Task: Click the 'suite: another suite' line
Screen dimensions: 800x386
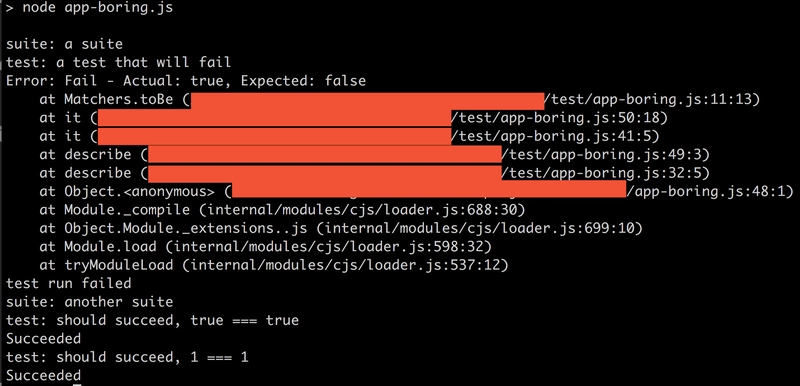Action: pos(89,302)
